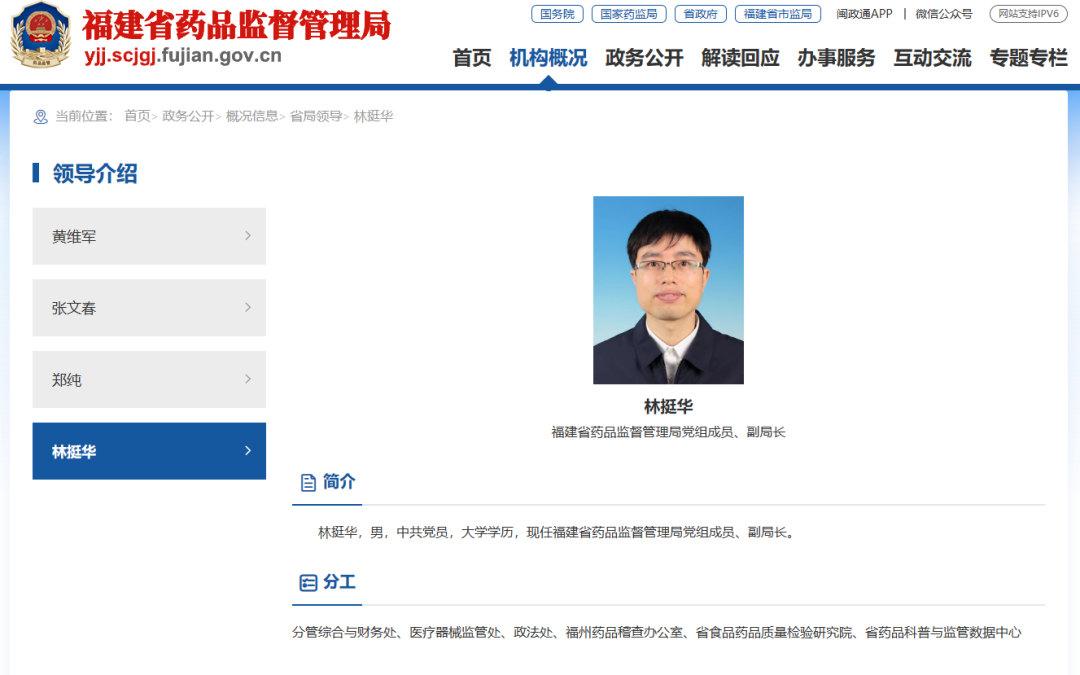Open the 解读回应 navigation menu

[740, 58]
